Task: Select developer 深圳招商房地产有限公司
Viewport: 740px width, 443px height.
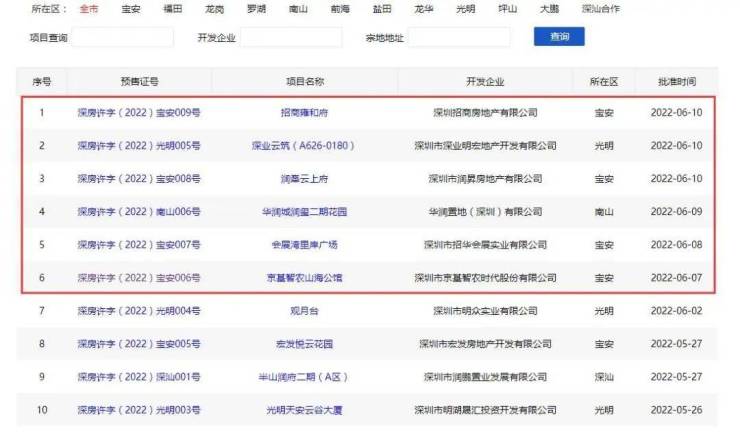Action: [x=485, y=113]
